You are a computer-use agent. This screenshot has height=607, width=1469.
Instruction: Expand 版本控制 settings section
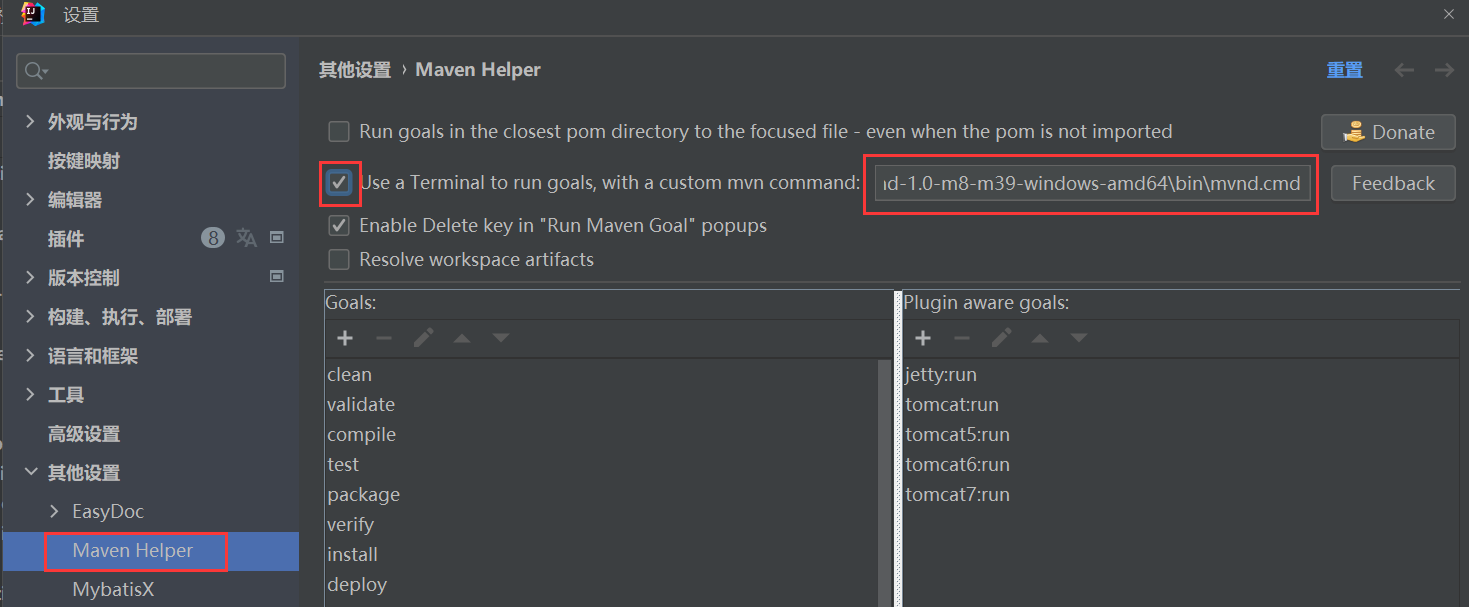click(x=30, y=277)
